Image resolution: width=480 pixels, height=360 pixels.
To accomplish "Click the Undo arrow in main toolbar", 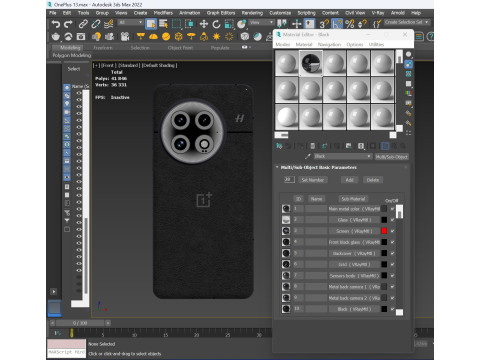I will point(55,24).
